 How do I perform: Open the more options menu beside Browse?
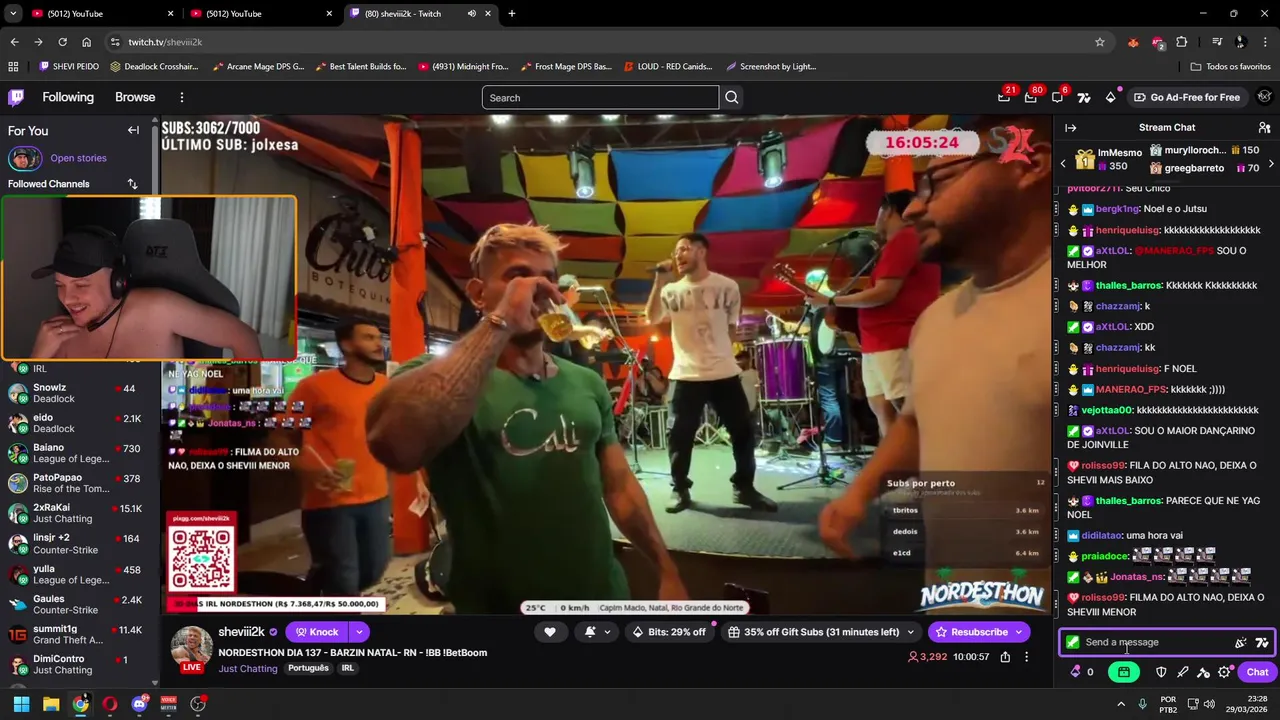181,97
